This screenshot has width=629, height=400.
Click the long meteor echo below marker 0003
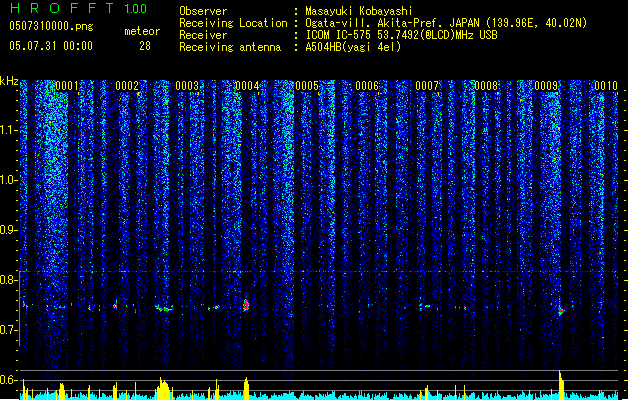point(164,309)
